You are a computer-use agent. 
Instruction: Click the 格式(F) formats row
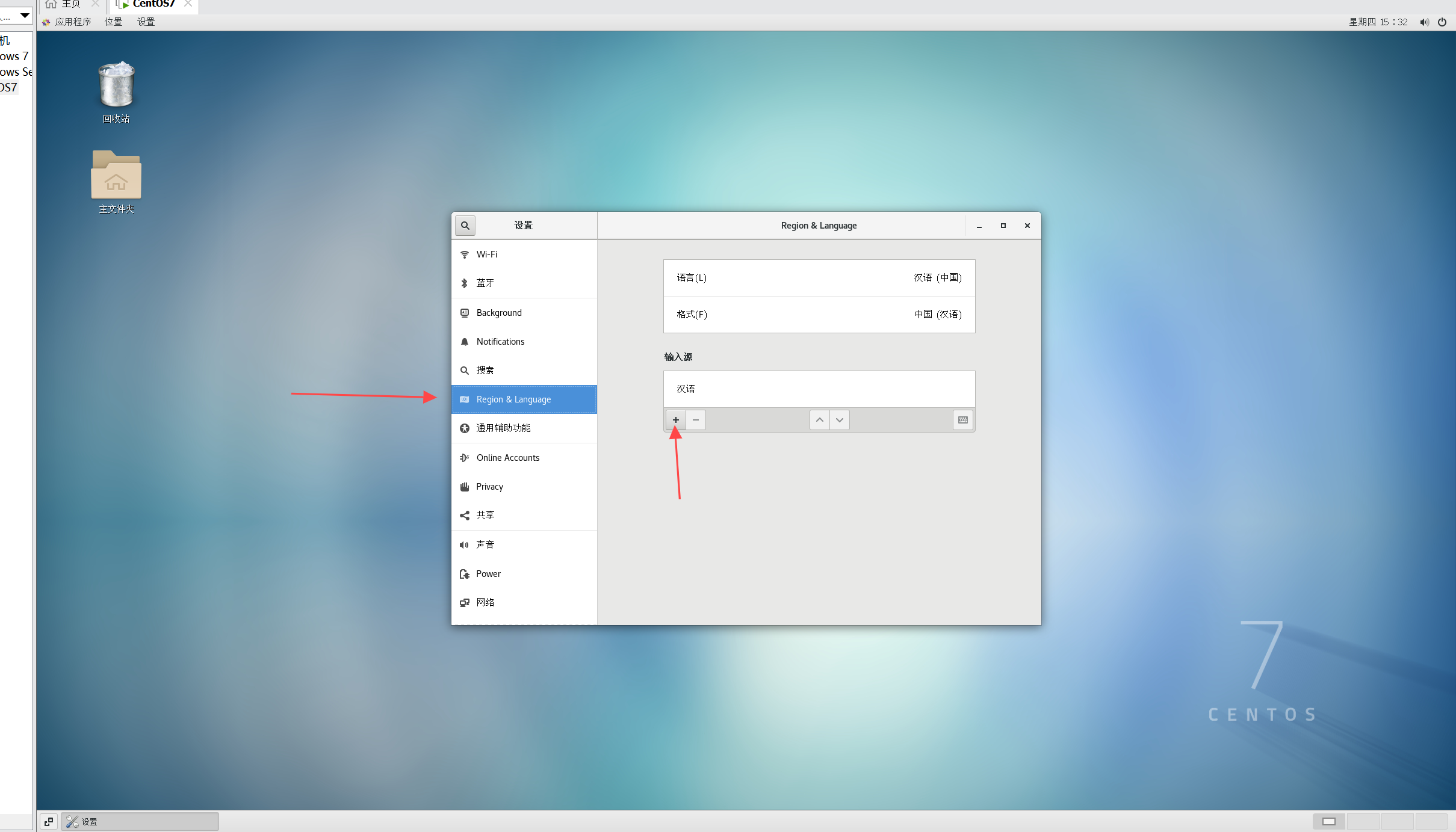point(819,315)
